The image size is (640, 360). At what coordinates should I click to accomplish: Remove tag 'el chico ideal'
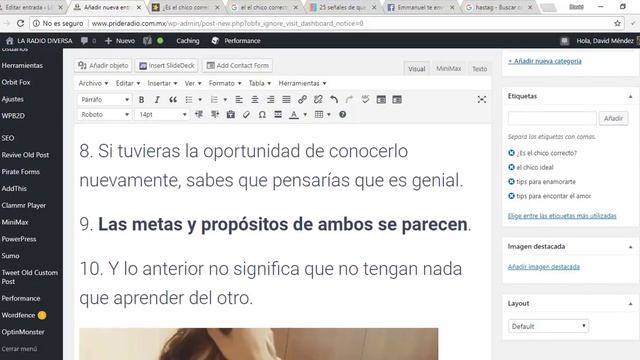coord(511,167)
